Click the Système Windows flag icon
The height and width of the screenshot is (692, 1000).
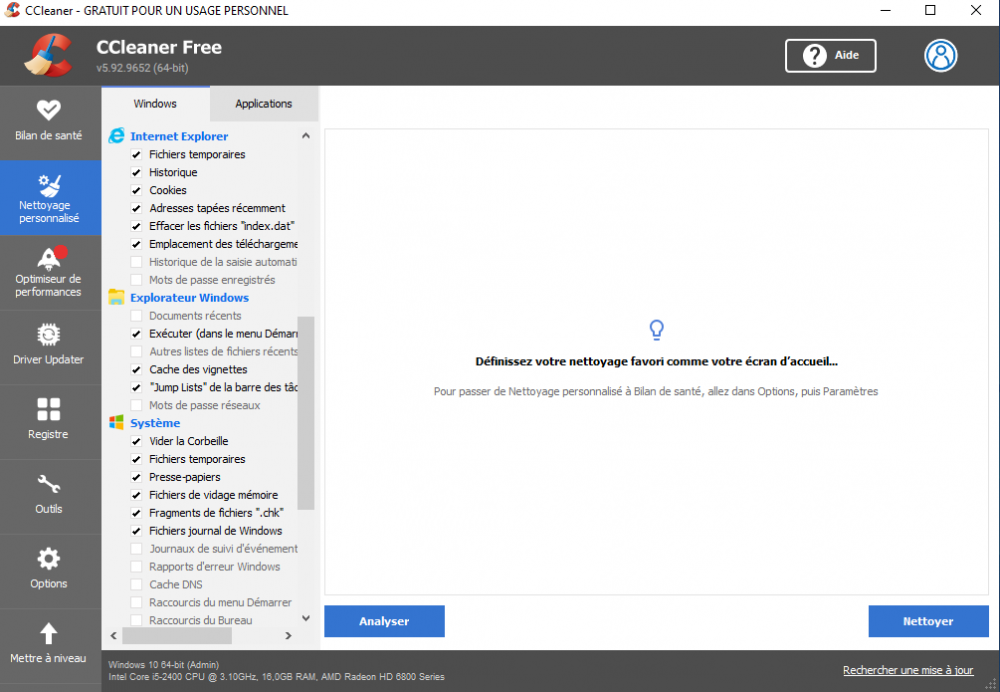(x=116, y=422)
